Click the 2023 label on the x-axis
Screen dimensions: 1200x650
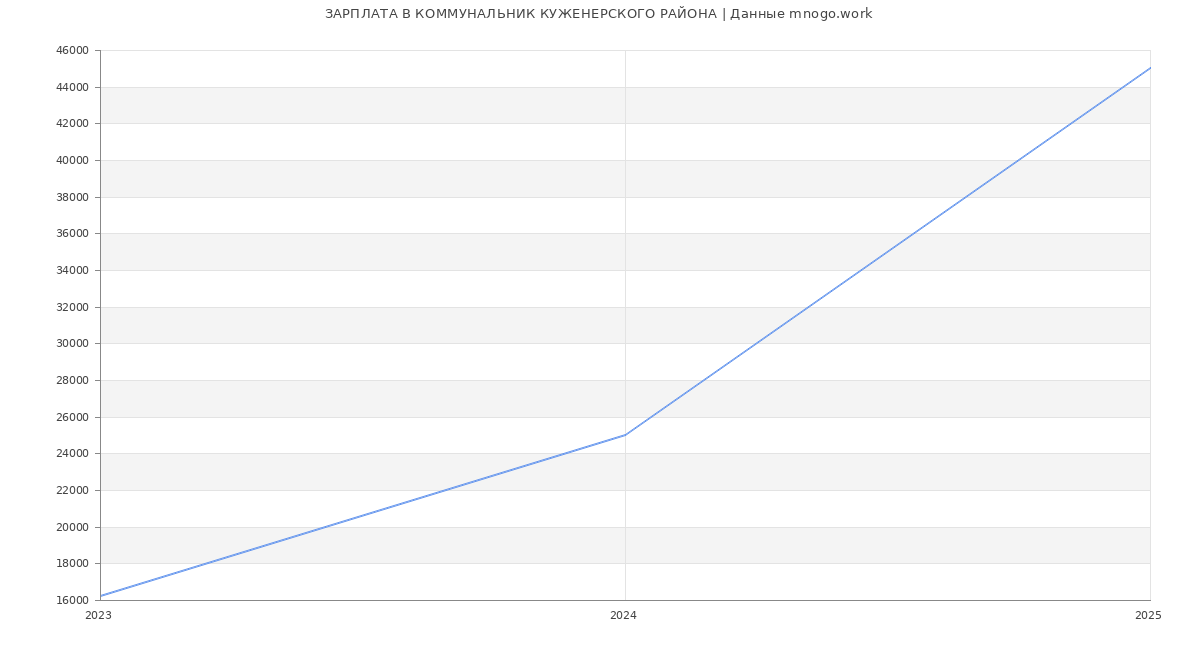click(x=98, y=616)
